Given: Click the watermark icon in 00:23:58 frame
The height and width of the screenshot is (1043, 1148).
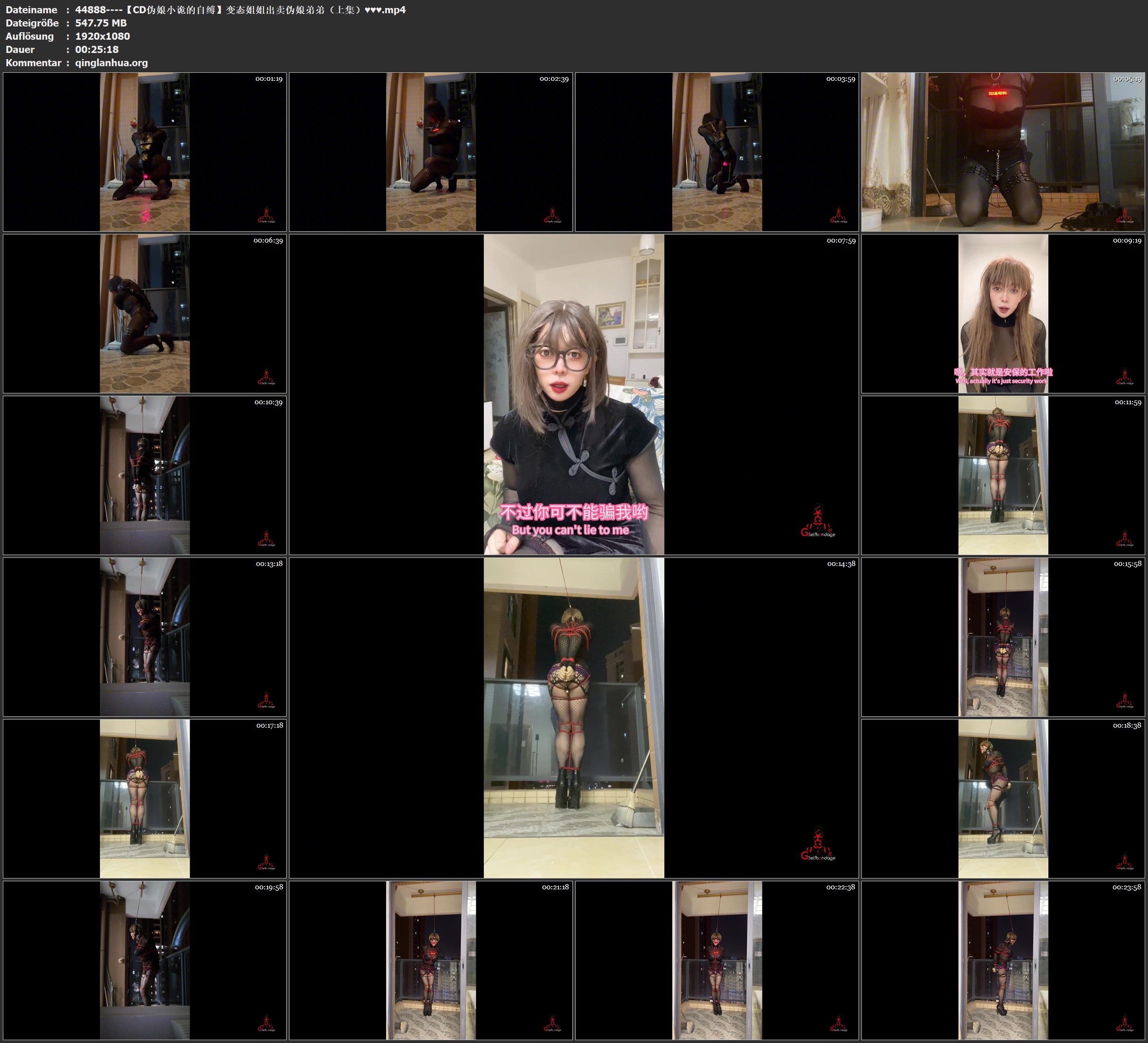Looking at the screenshot, I should click(1124, 1024).
